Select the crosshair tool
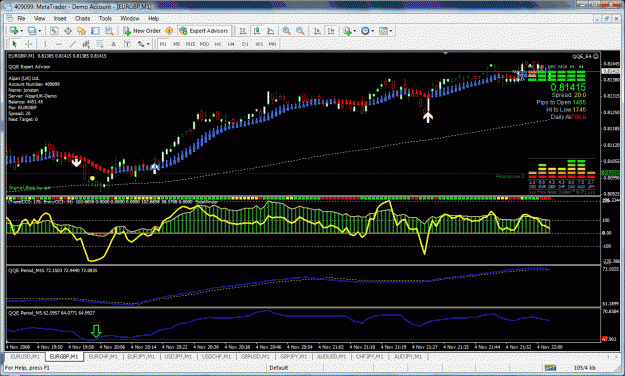 (29, 44)
